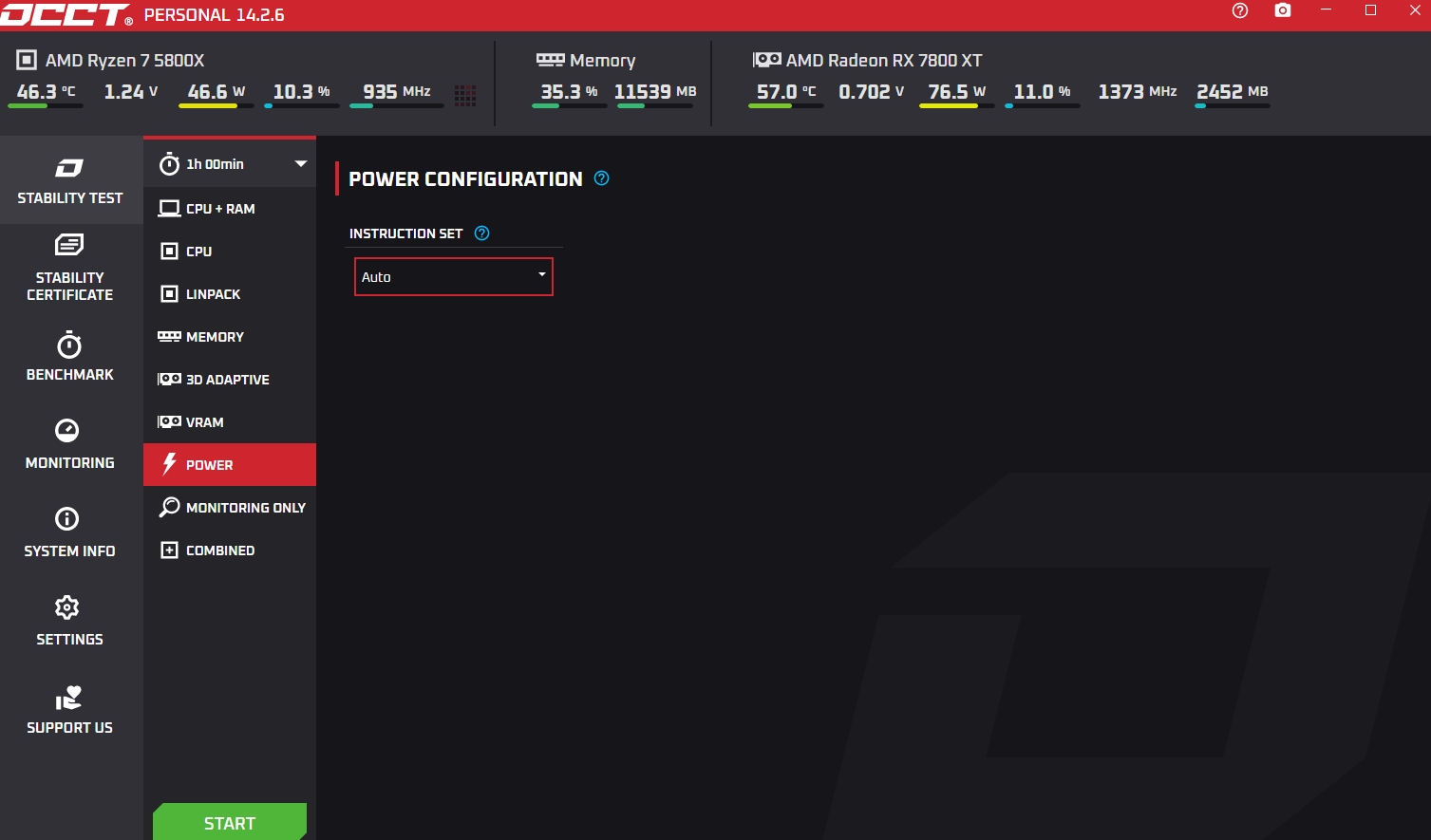Click the INSTRUCTION SET label

coord(406,233)
